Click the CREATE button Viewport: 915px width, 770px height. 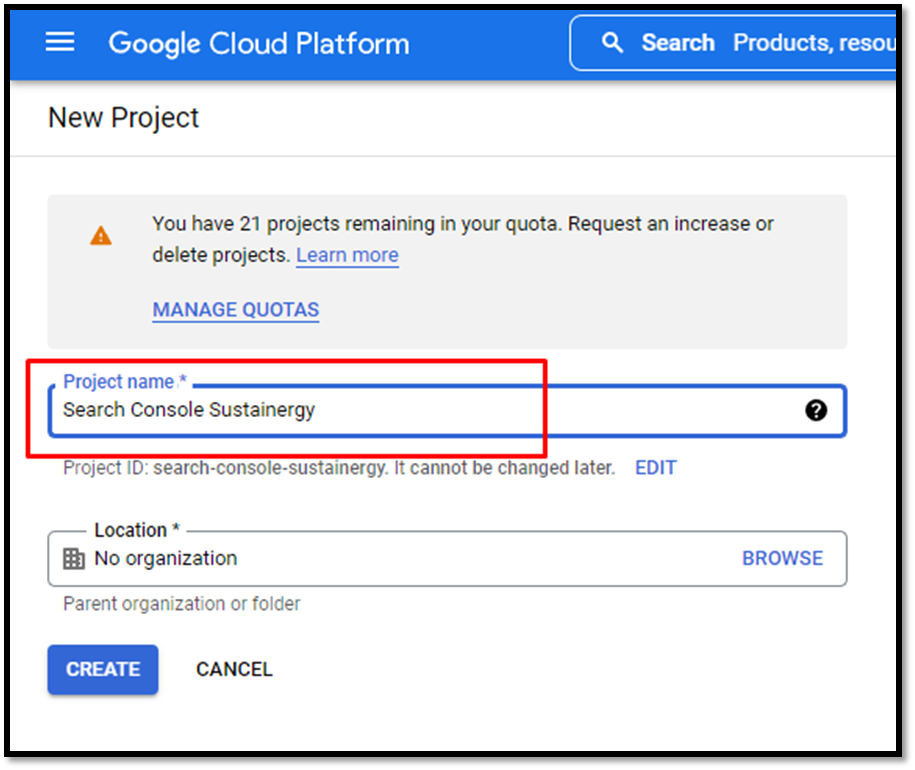point(103,669)
